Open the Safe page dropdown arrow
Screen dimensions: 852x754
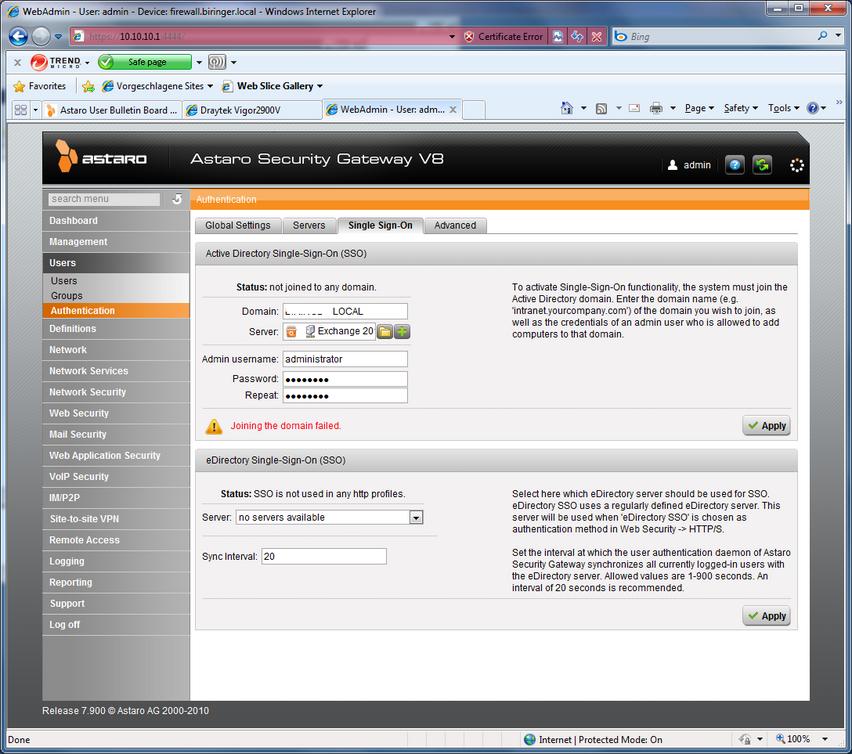pyautogui.click(x=199, y=62)
